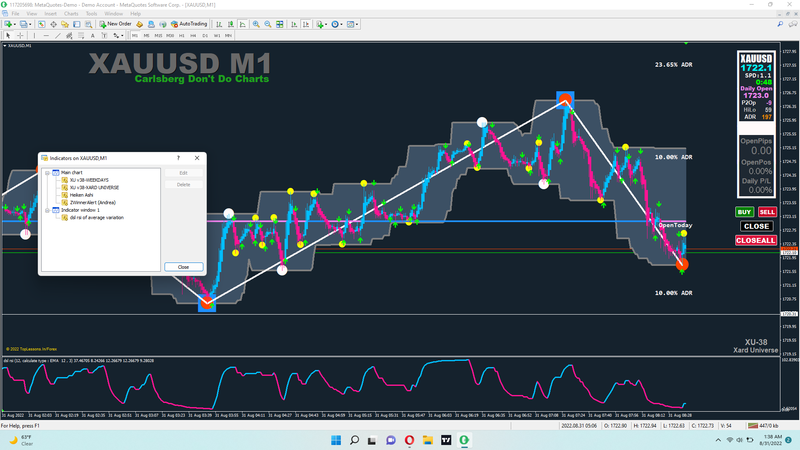Select the Trendline drawing tool
This screenshot has width=800, height=450.
[58, 36]
